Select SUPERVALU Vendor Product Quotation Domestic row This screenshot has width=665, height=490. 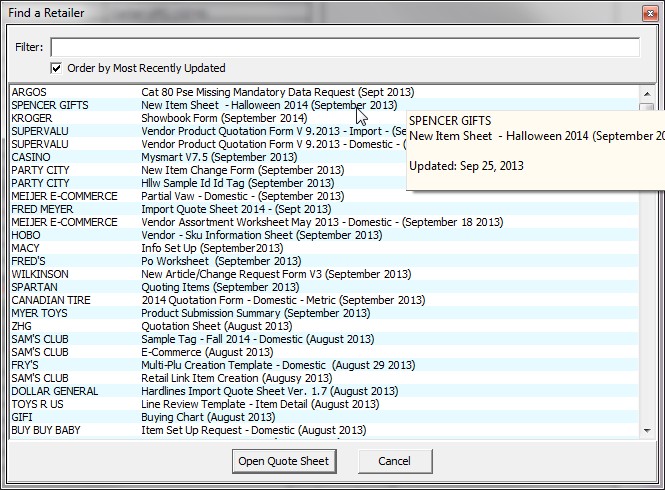324,144
